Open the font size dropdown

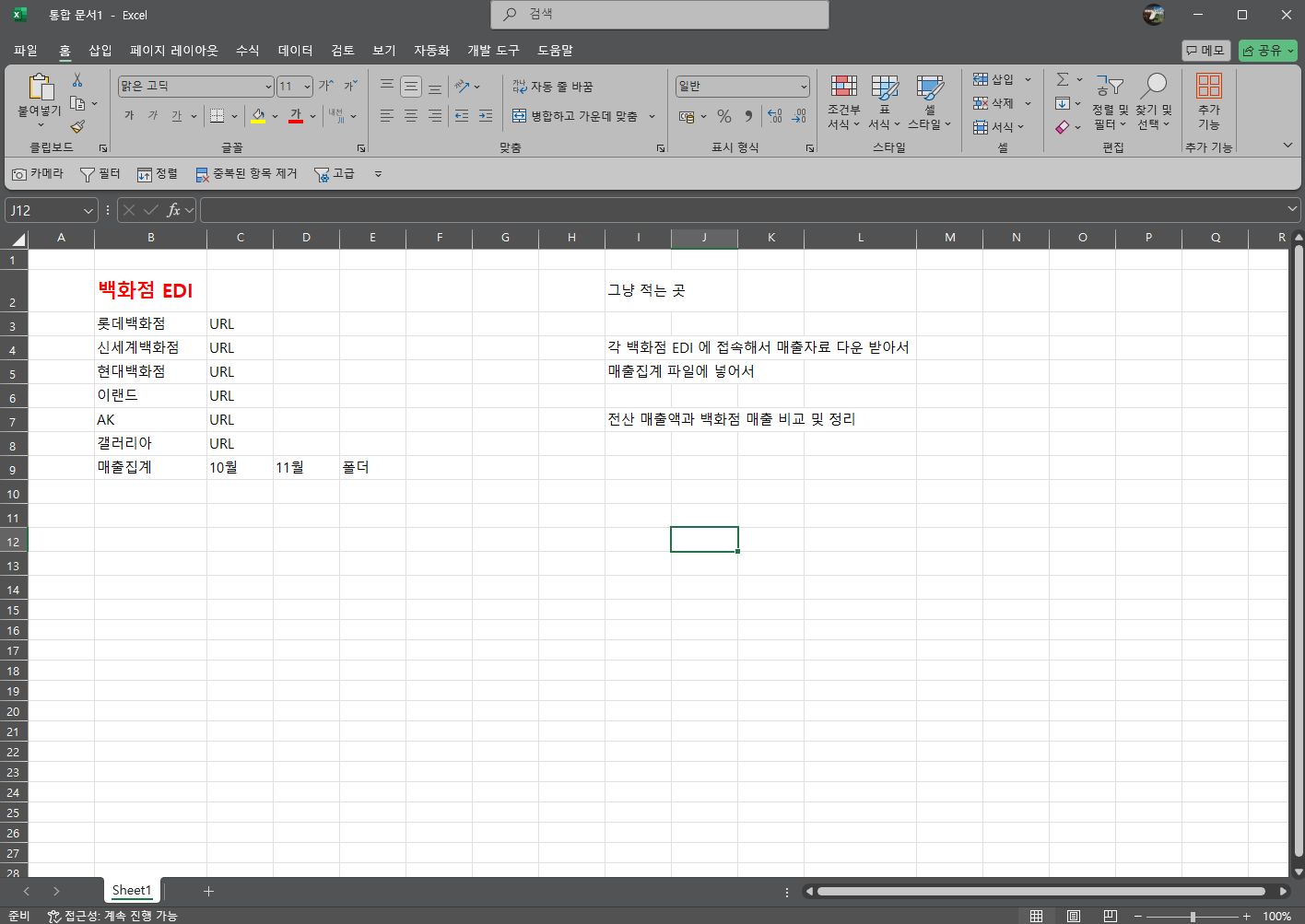pyautogui.click(x=307, y=87)
